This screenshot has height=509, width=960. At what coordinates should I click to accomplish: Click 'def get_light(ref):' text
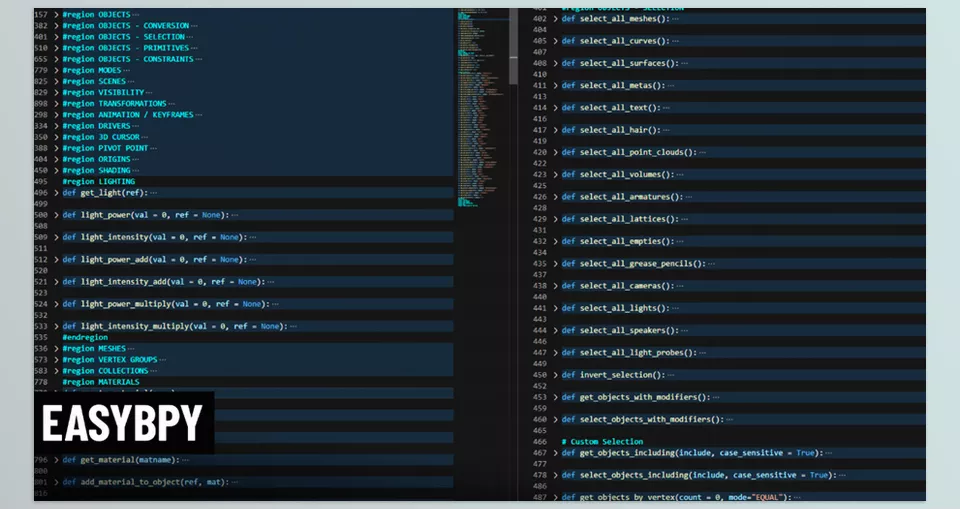[105, 193]
